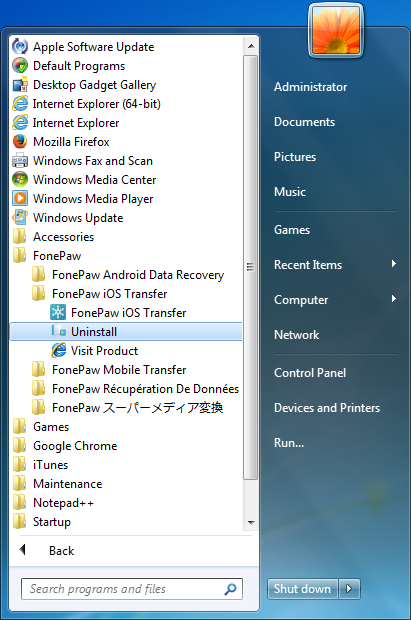Open Network from the right pane
The width and height of the screenshot is (411, 620).
[296, 335]
